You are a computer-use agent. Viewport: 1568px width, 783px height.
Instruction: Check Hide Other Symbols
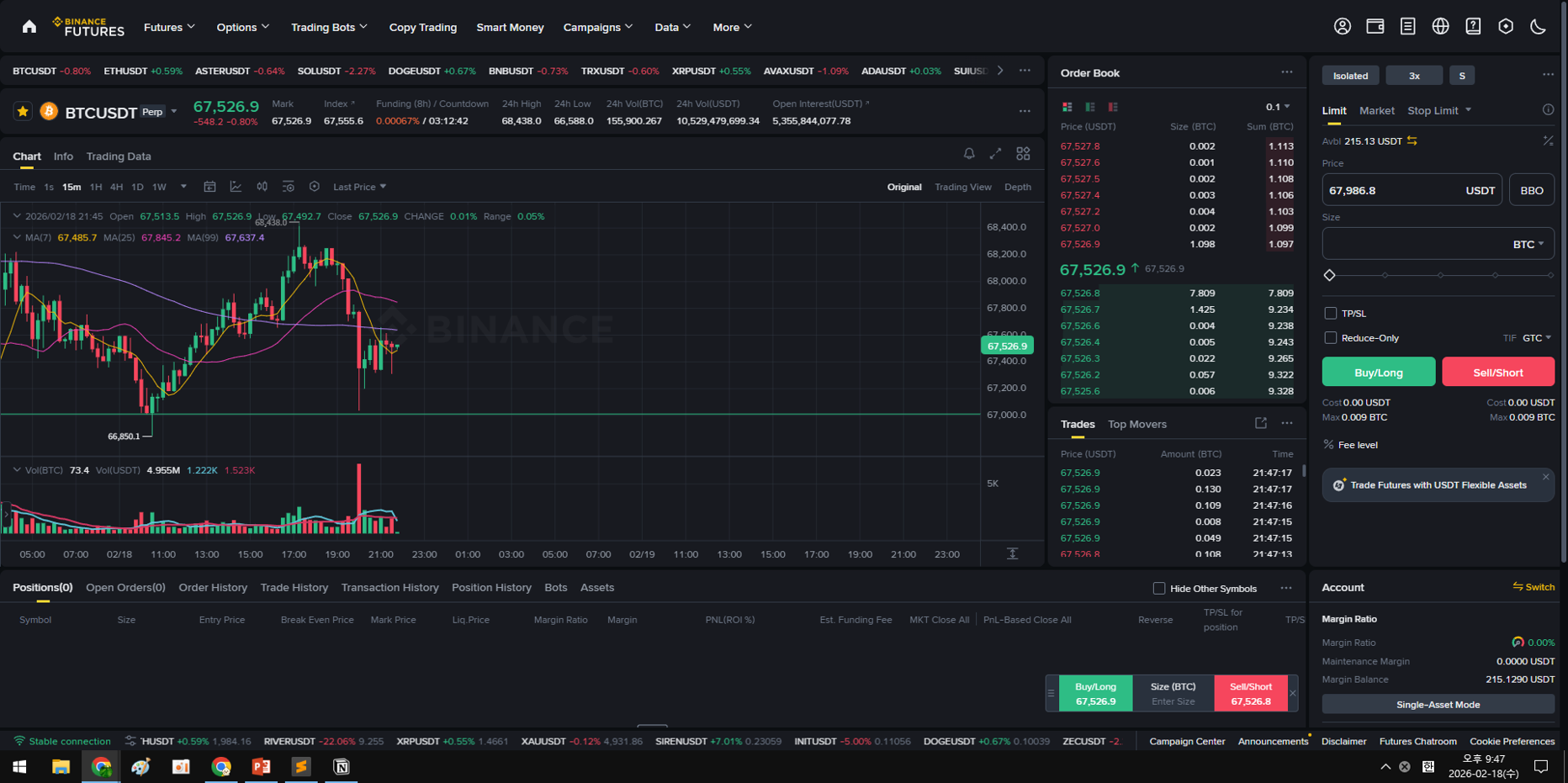coord(1159,589)
